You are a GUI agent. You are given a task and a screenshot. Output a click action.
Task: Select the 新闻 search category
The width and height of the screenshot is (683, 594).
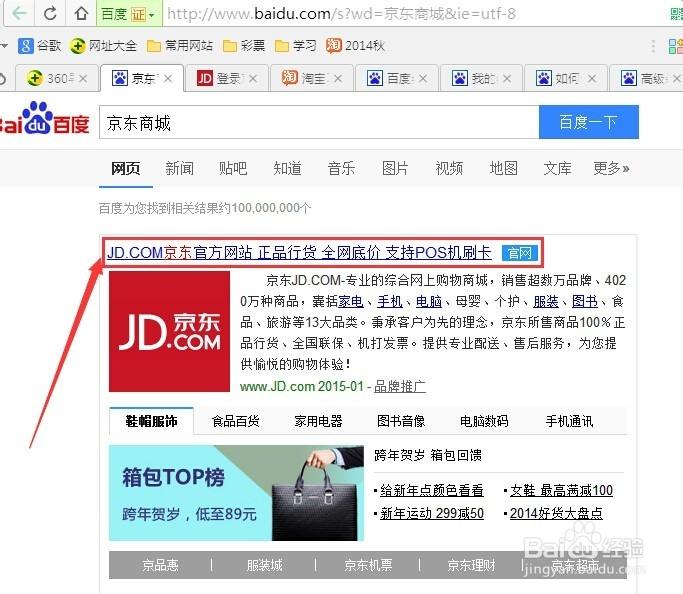pyautogui.click(x=179, y=168)
